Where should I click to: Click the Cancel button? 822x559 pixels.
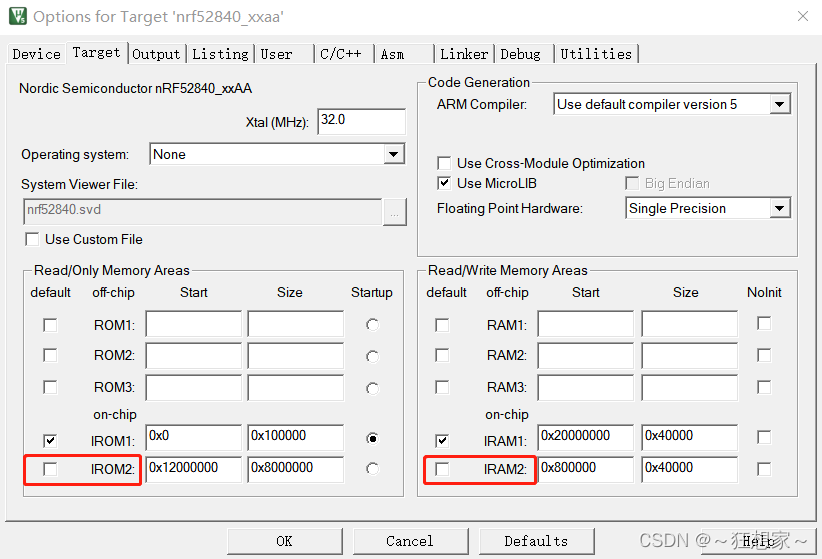coord(410,541)
